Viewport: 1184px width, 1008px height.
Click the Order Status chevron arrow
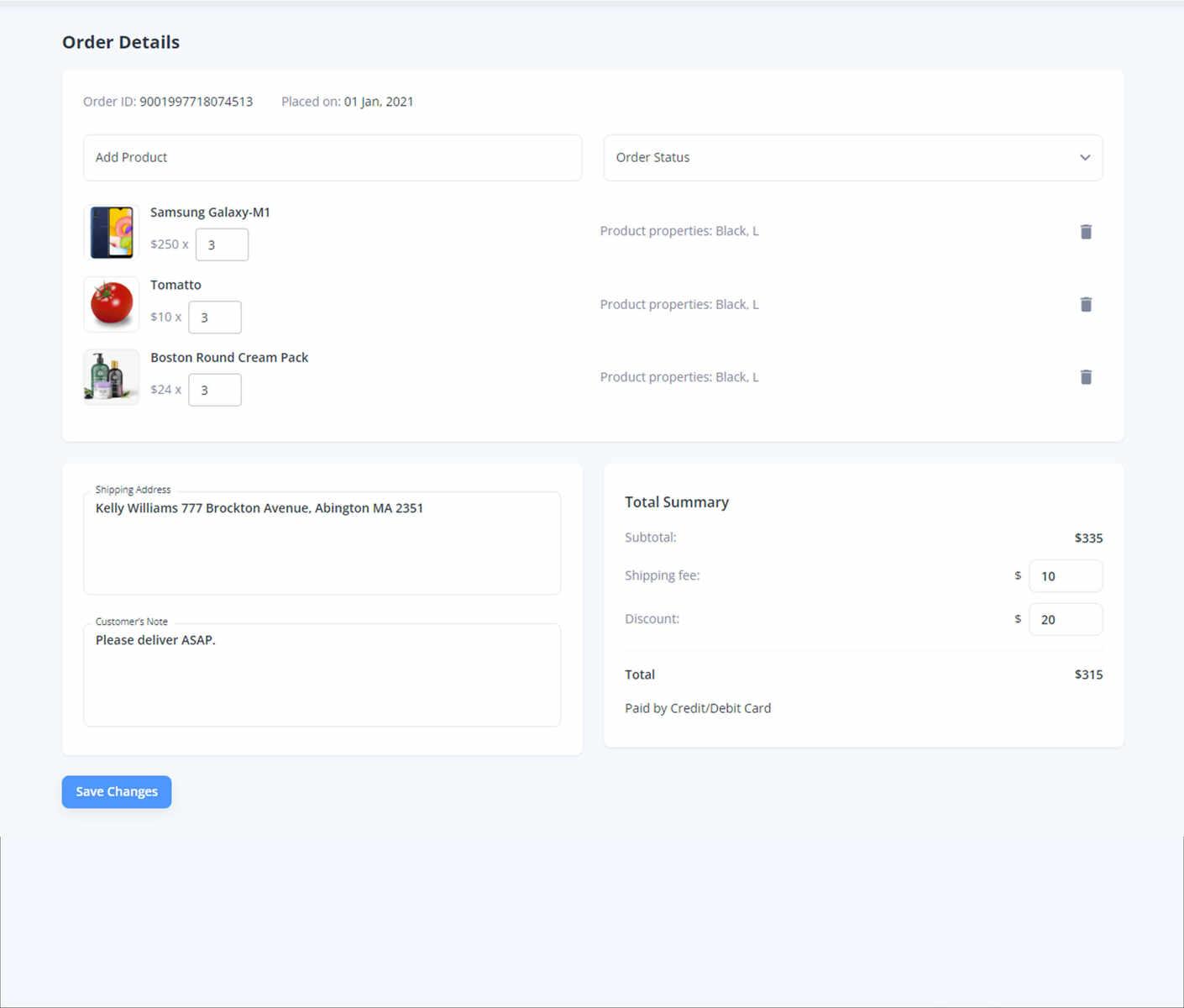pyautogui.click(x=1084, y=158)
